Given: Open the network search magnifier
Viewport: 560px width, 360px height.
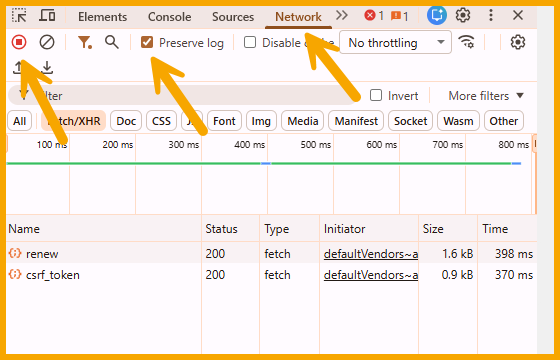Looking at the screenshot, I should [x=111, y=42].
